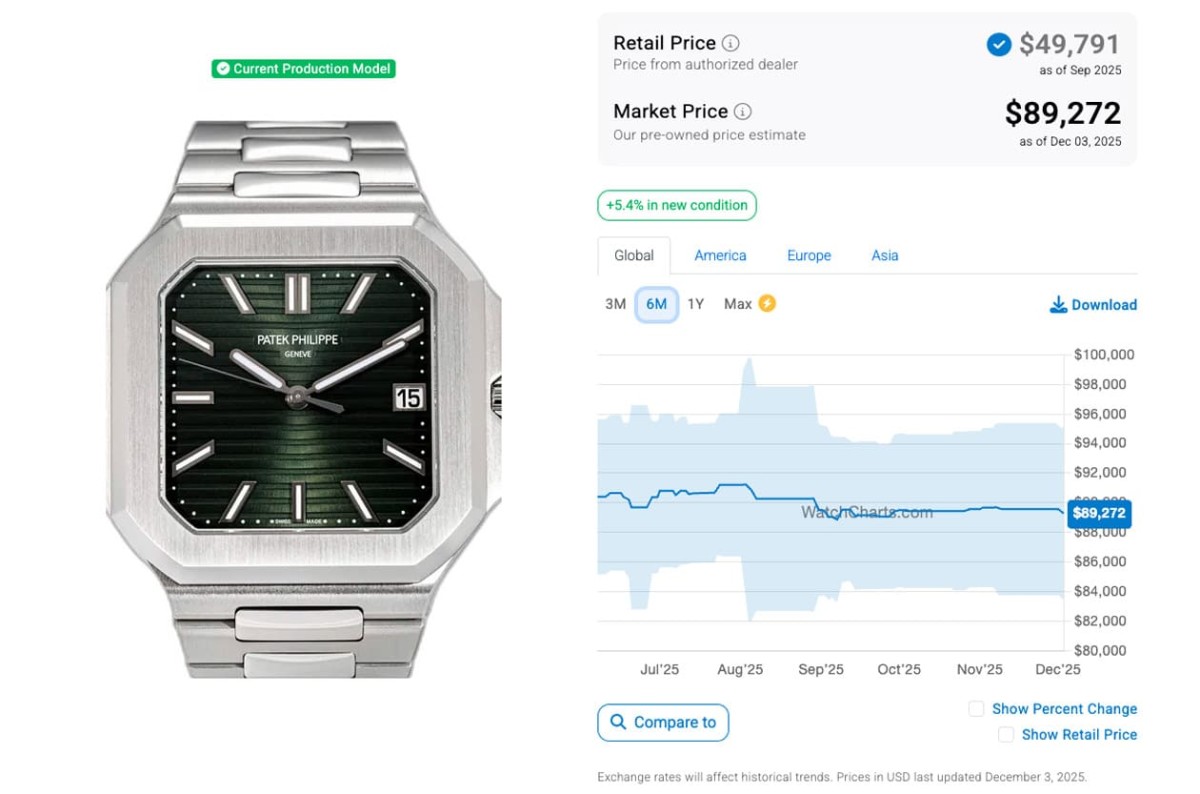Click the blue verified checkmark badge
The image size is (1200, 794).
click(x=998, y=44)
